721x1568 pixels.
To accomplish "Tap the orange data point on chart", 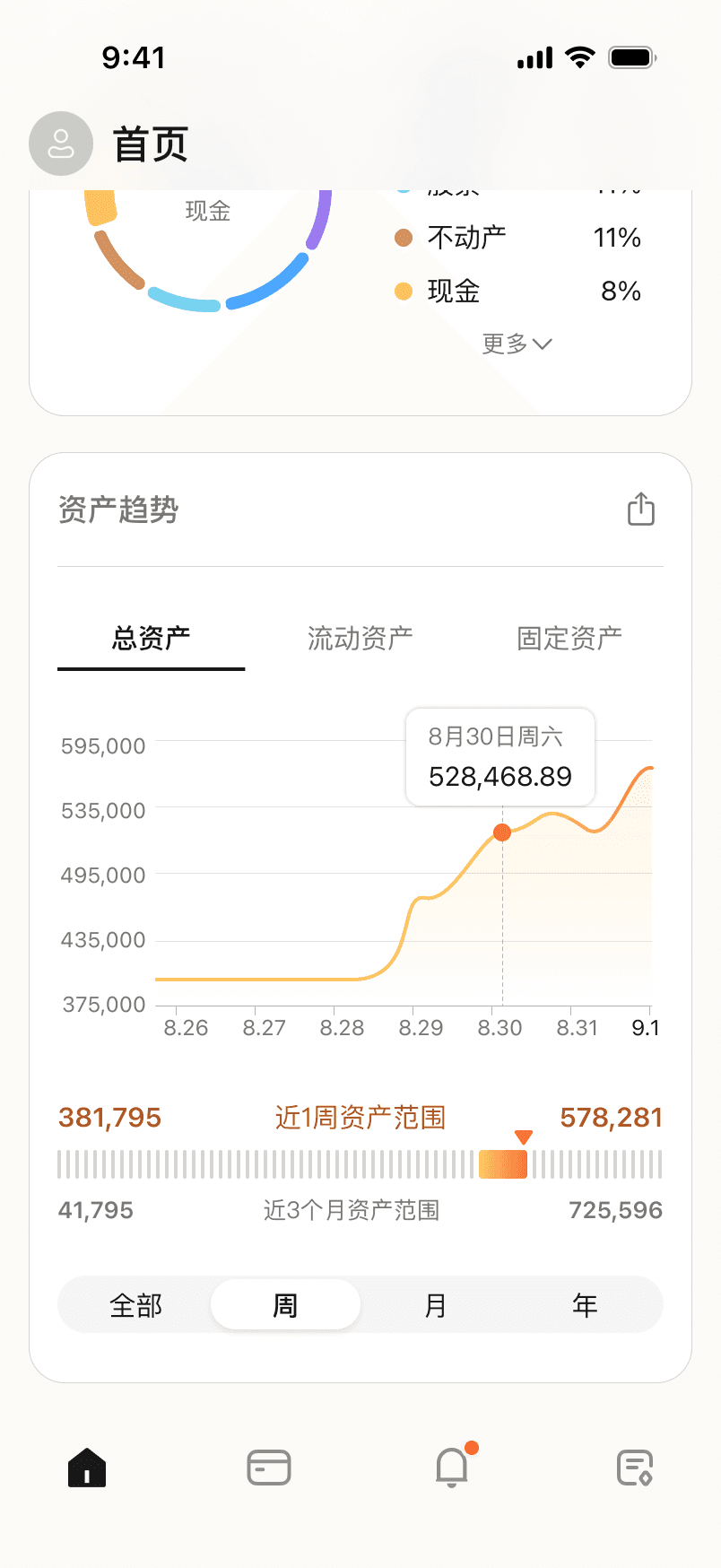I will coord(502,832).
